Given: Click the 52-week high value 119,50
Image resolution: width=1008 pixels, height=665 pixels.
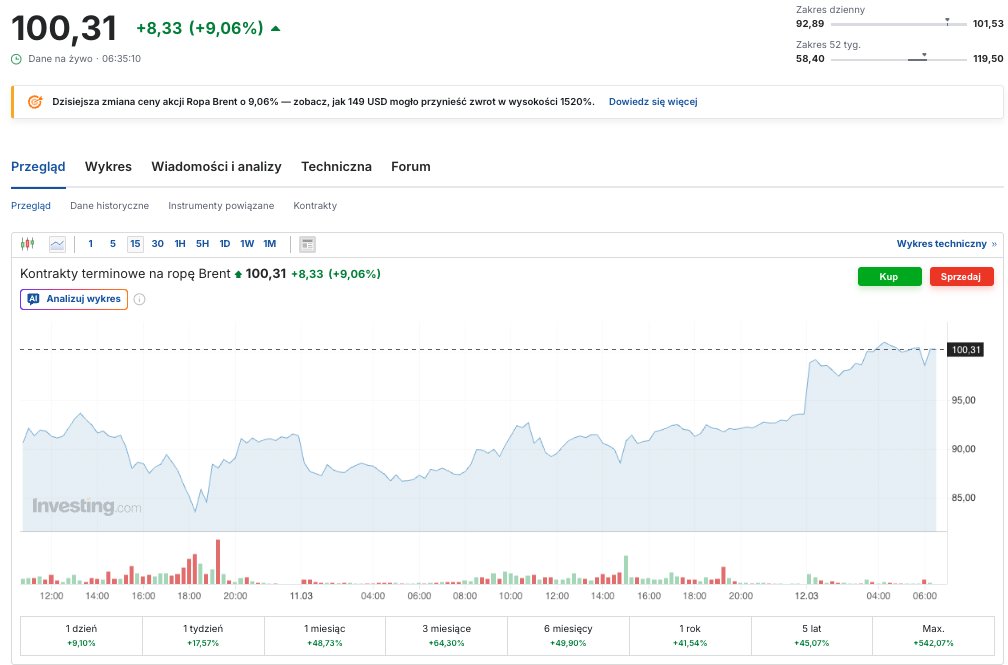Looking at the screenshot, I should click(x=988, y=59).
